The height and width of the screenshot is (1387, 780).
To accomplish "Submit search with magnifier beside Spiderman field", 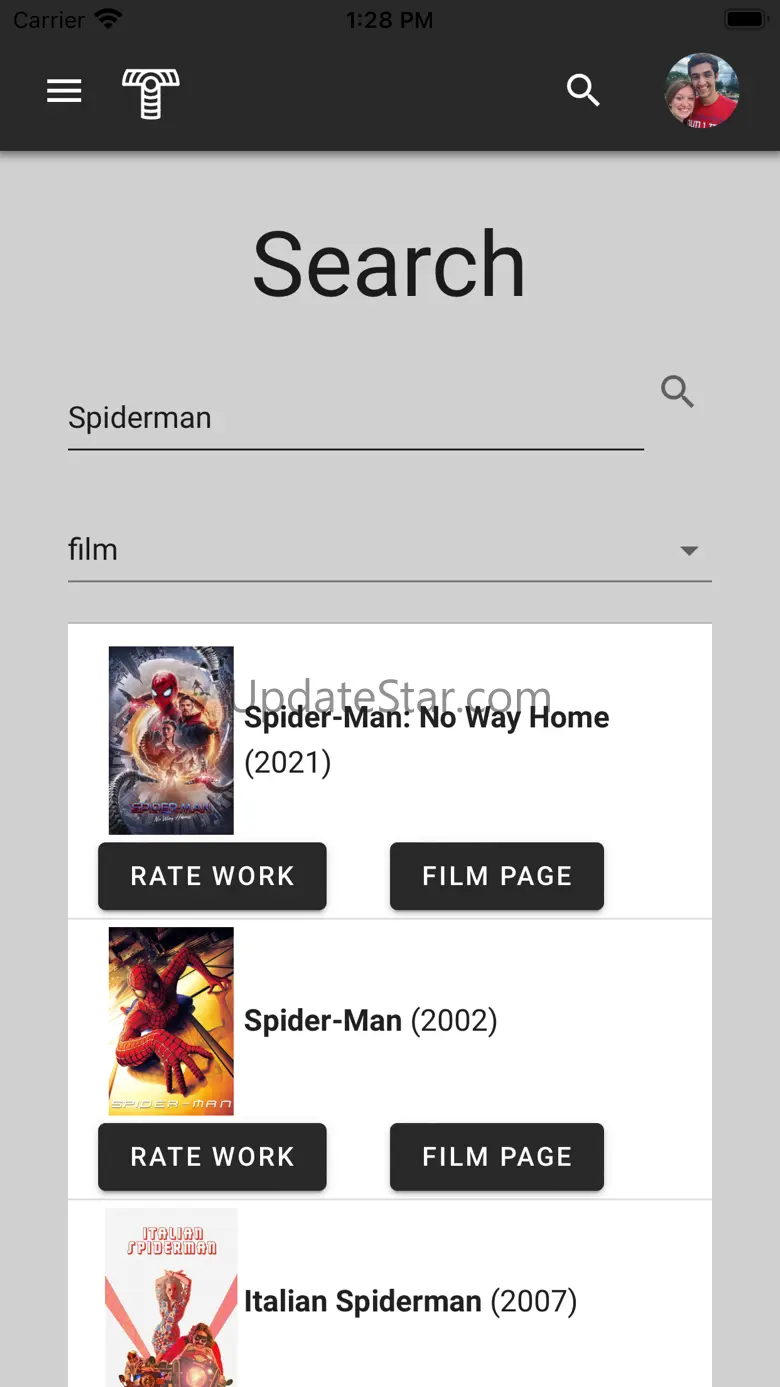I will (x=677, y=392).
